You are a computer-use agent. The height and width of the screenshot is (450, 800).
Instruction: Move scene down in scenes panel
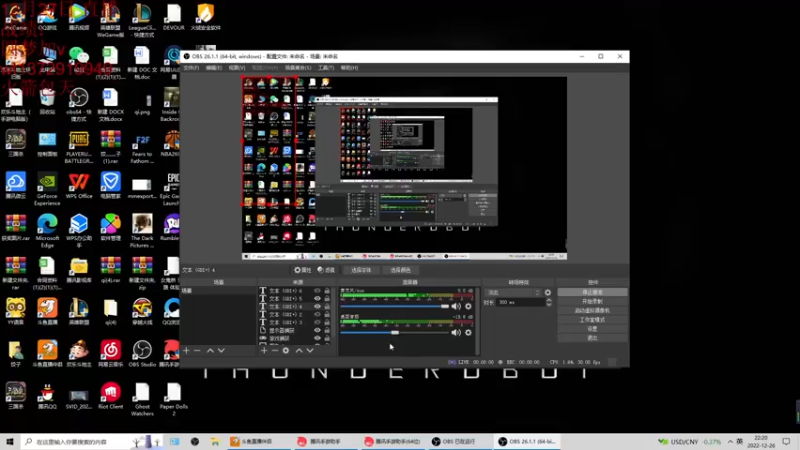click(221, 351)
